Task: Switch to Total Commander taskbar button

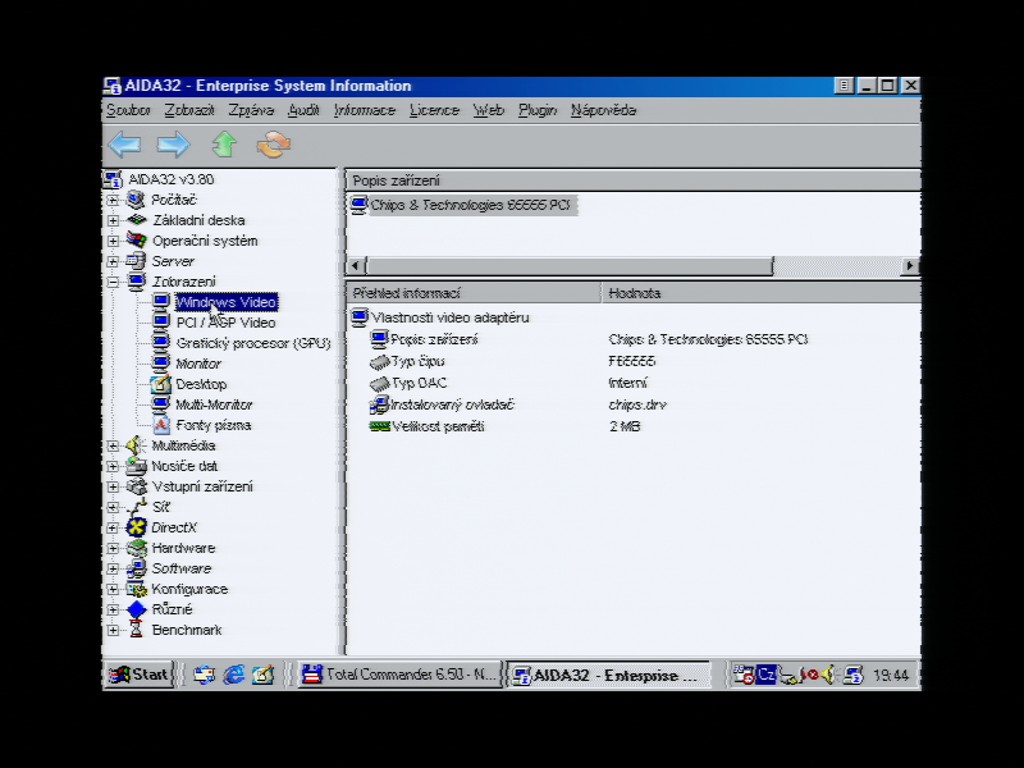Action: tap(400, 674)
